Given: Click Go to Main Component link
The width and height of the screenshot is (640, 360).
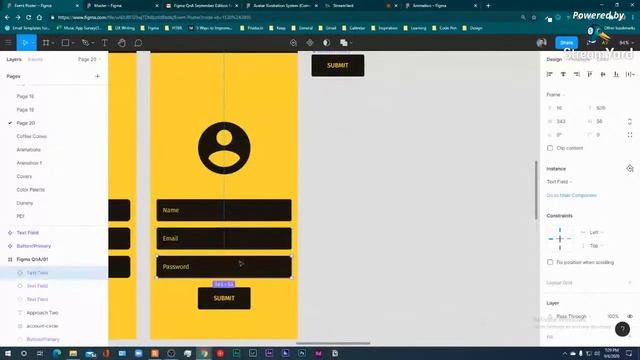Looking at the screenshot, I should pos(571,195).
